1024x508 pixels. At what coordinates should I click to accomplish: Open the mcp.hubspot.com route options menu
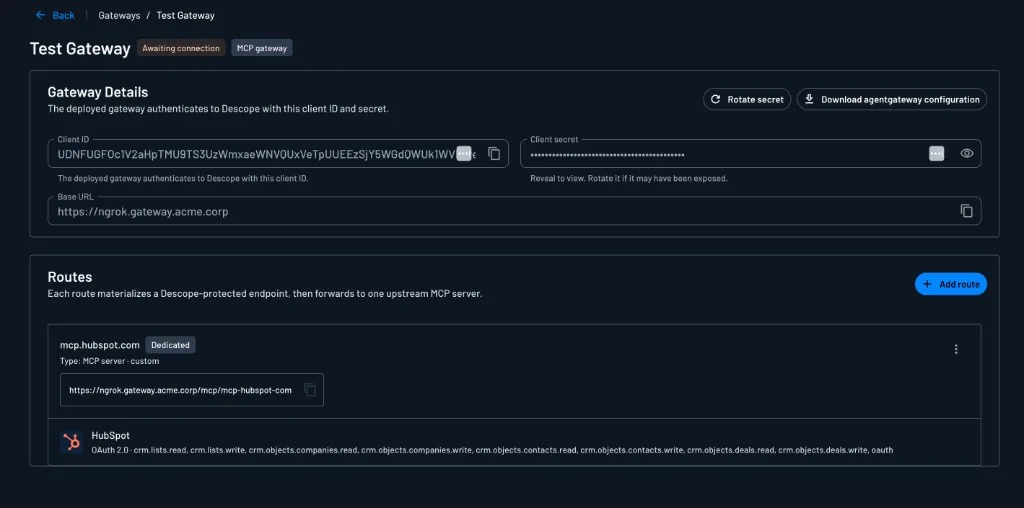[956, 349]
